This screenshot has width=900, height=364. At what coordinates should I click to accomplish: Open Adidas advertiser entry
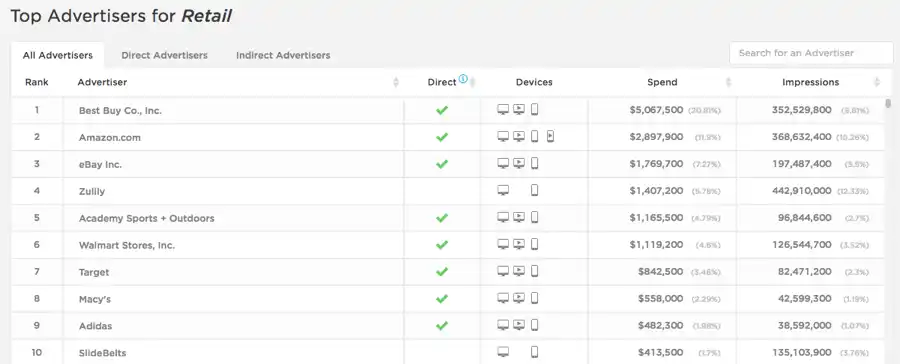coord(95,326)
